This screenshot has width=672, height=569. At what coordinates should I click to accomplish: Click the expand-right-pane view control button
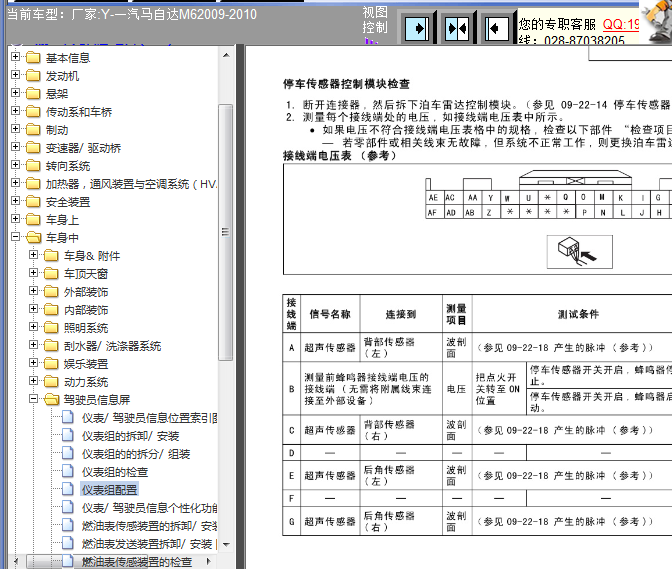coord(417,29)
